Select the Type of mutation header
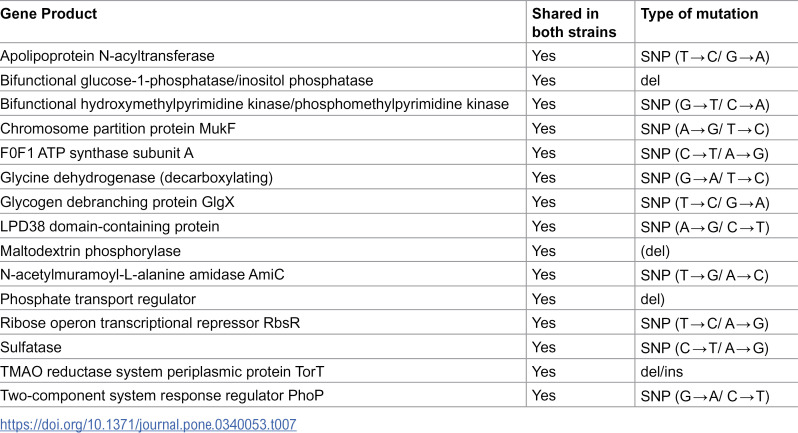 tap(699, 14)
